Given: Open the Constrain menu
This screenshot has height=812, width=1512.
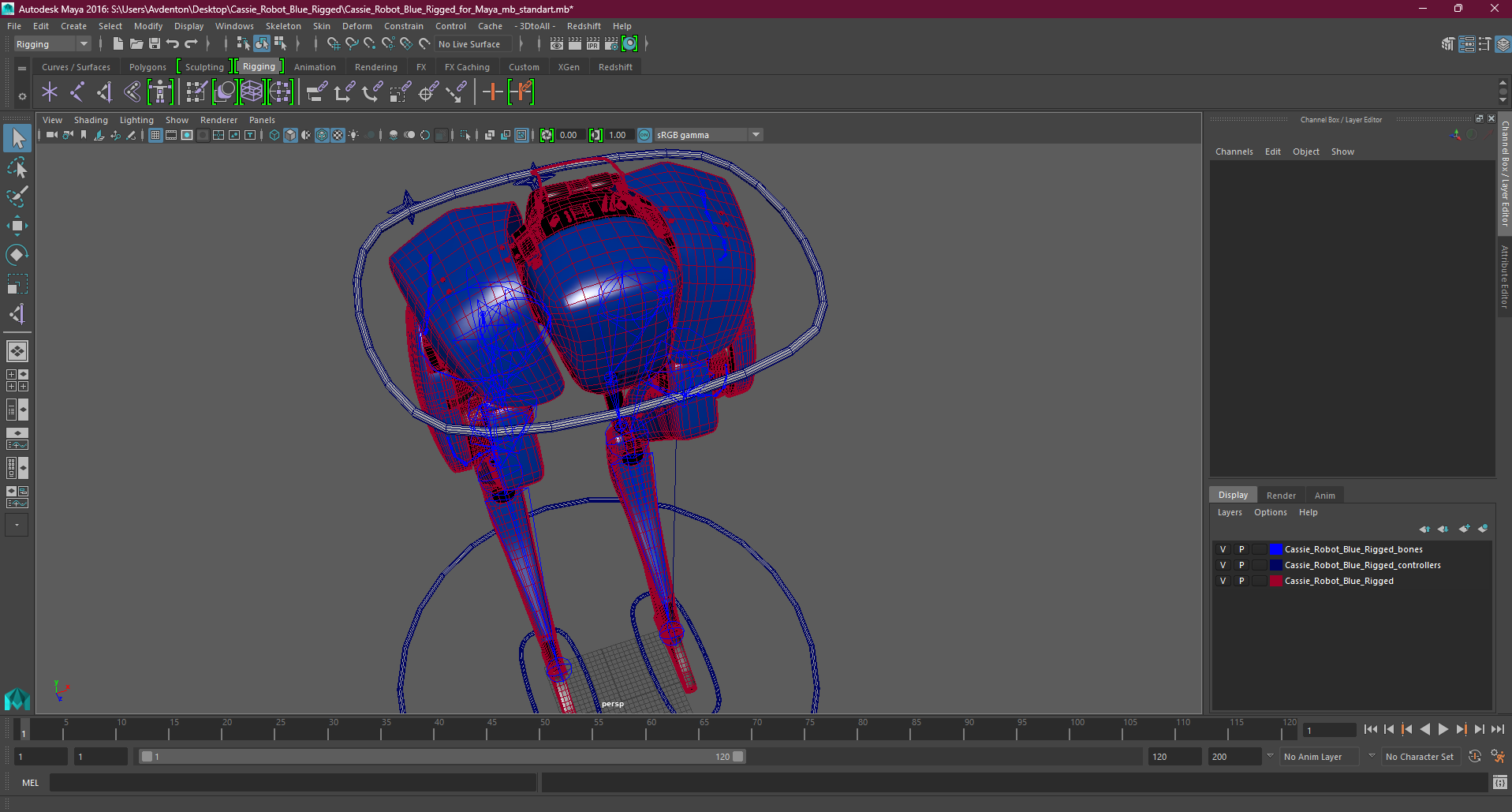Looking at the screenshot, I should click(x=404, y=26).
